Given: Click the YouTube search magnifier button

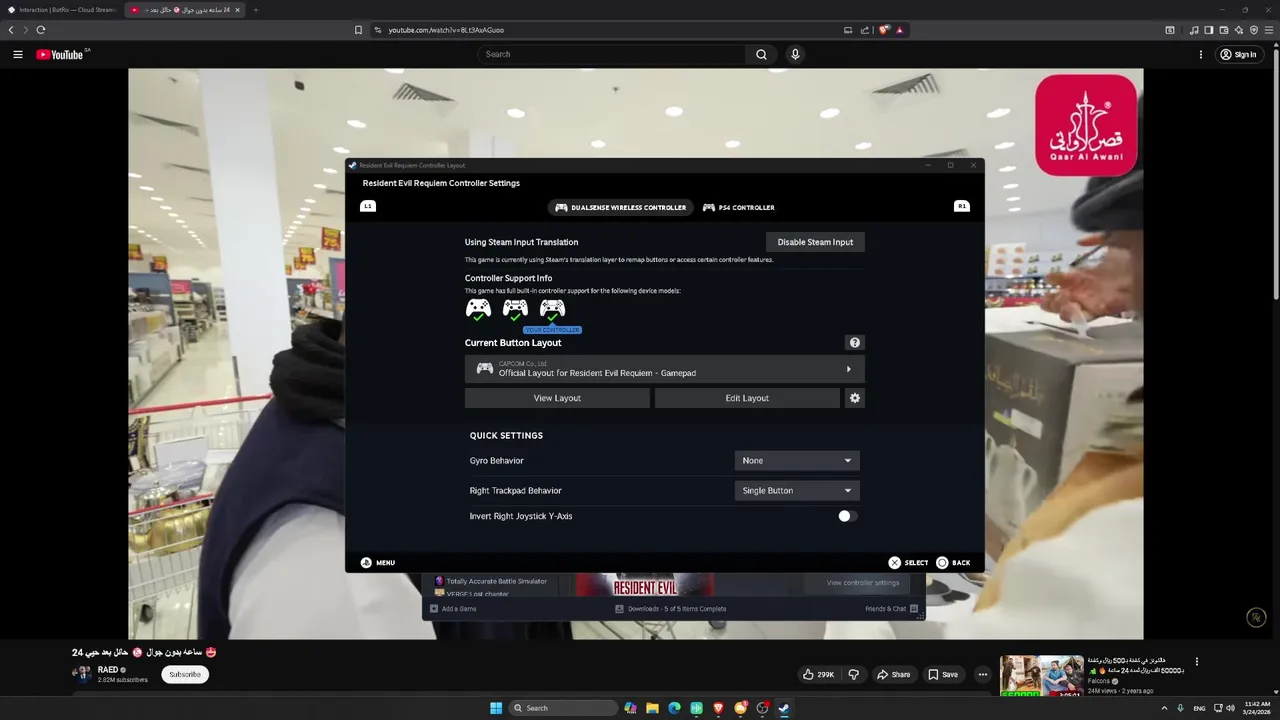Looking at the screenshot, I should [761, 55].
